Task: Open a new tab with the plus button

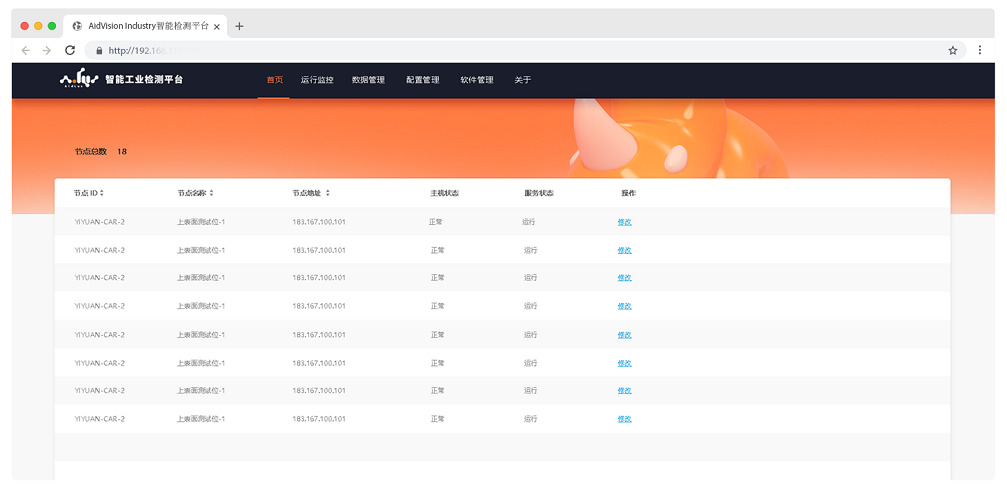Action: pyautogui.click(x=240, y=26)
